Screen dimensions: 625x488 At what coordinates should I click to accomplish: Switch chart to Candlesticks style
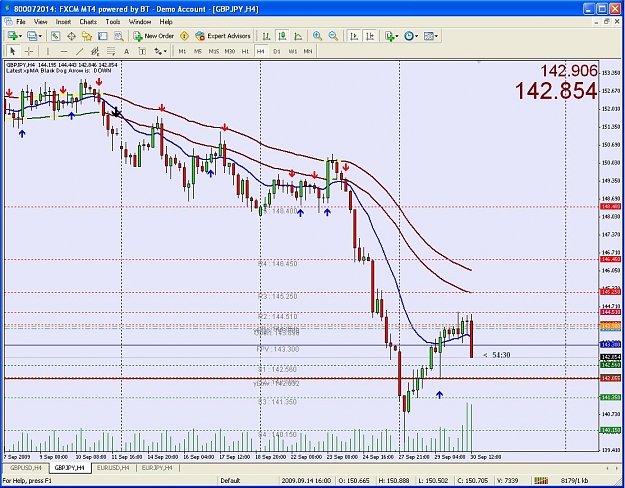click(x=282, y=36)
